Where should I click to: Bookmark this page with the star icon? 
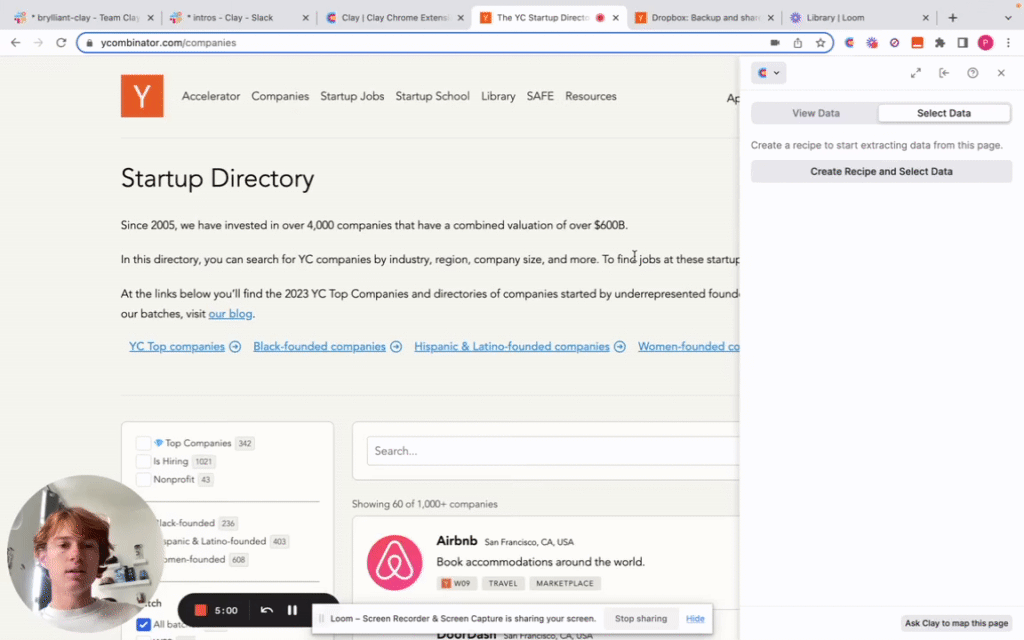tap(820, 43)
